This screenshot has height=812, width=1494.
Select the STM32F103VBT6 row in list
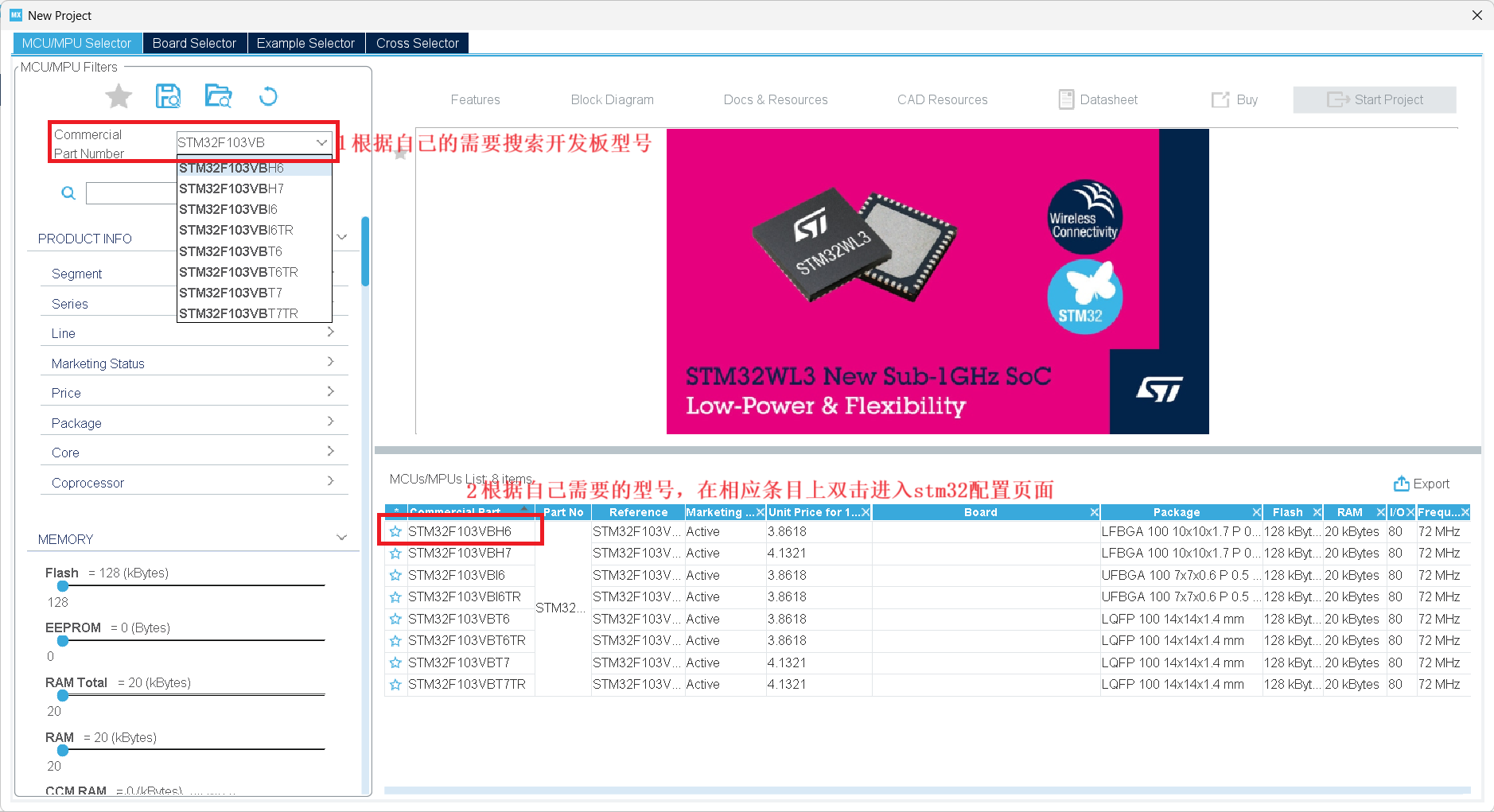(927, 619)
